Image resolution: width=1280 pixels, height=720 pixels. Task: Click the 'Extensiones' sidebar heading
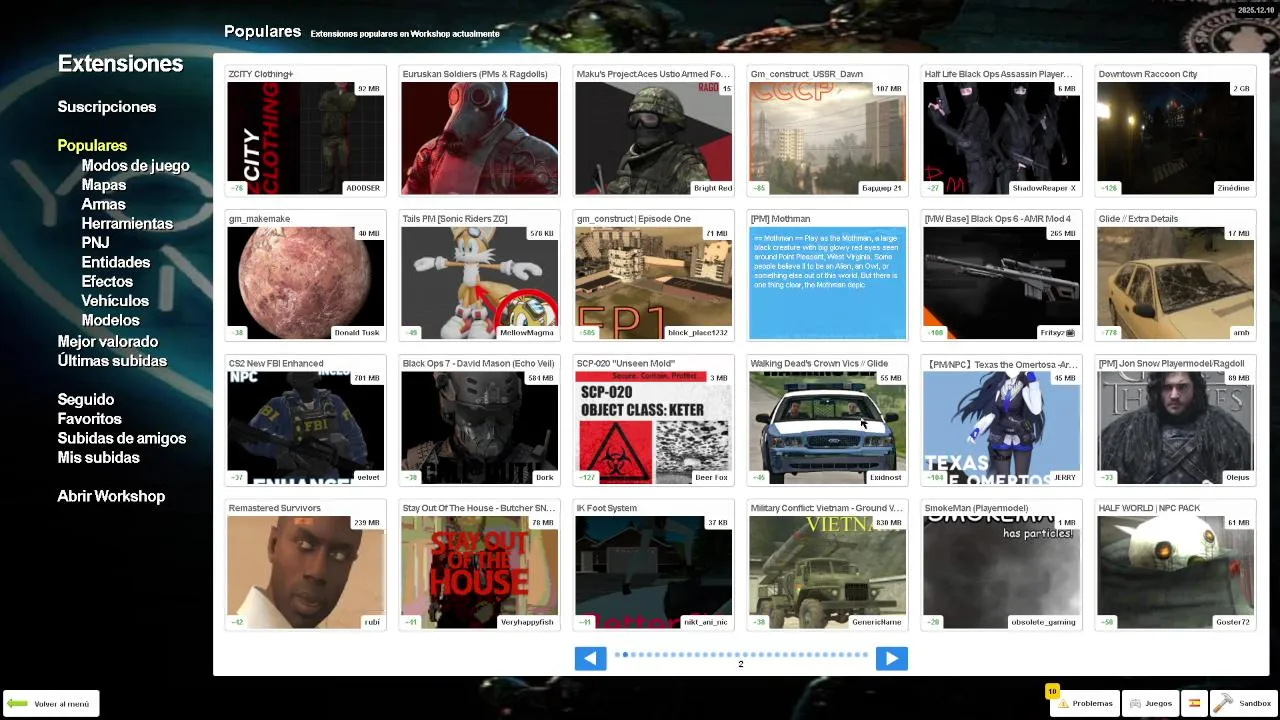120,64
